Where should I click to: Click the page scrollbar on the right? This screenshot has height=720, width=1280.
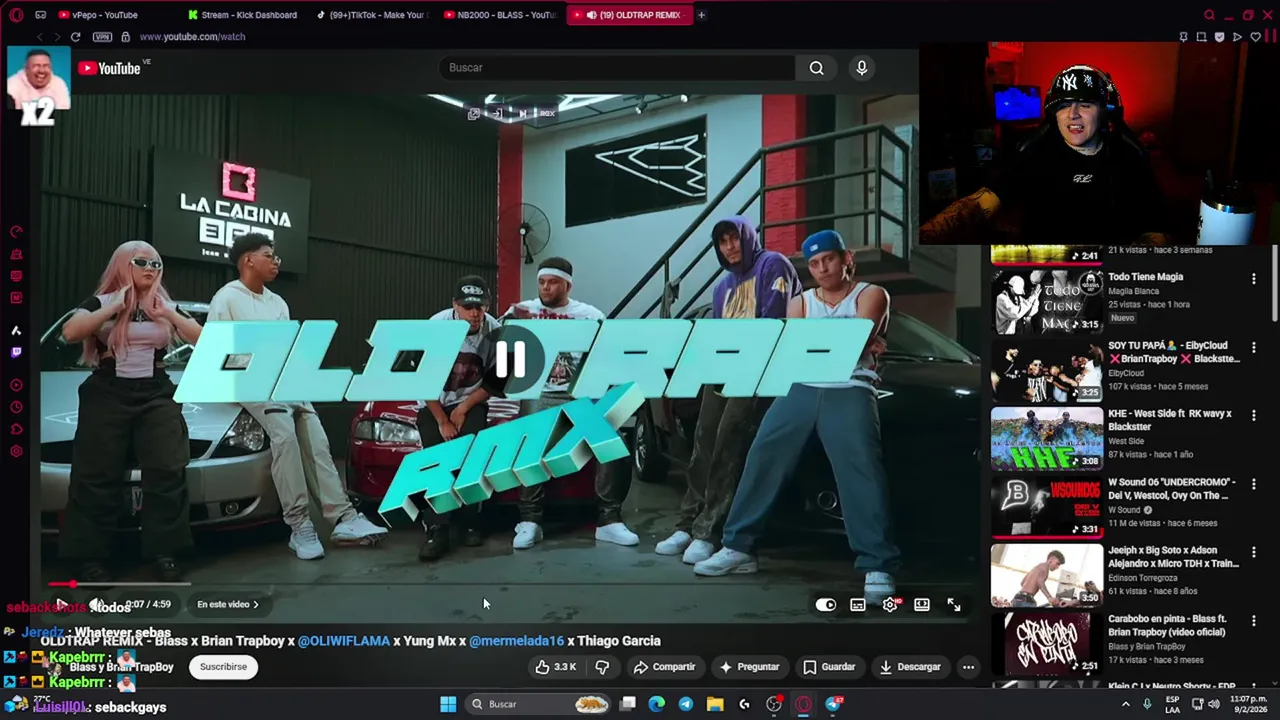tap(1274, 285)
